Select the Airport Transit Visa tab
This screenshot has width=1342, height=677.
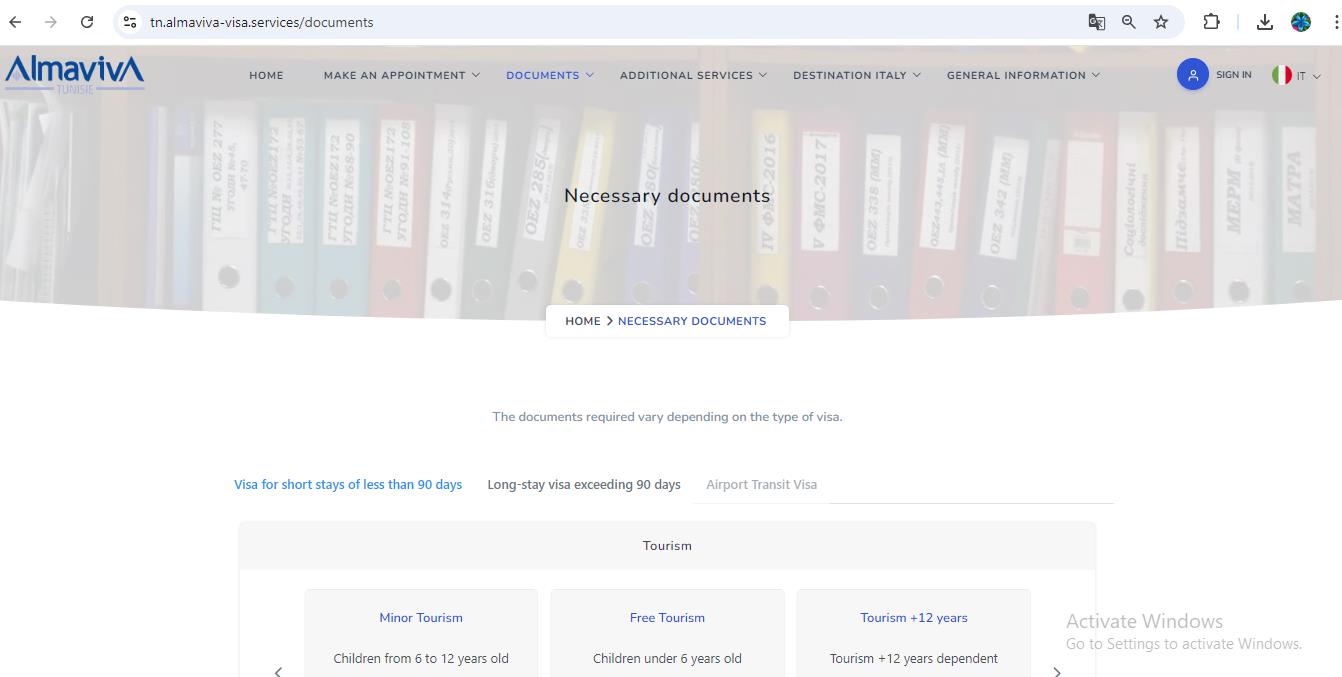761,485
